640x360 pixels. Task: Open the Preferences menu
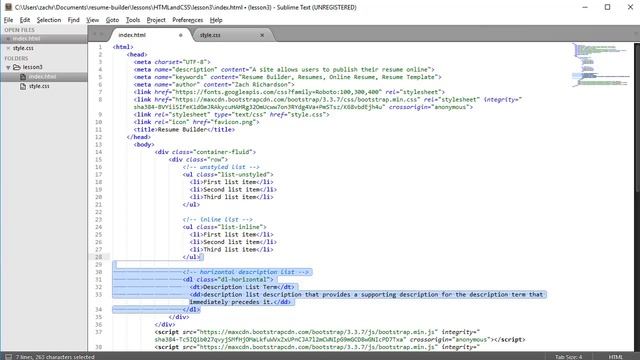pos(187,20)
